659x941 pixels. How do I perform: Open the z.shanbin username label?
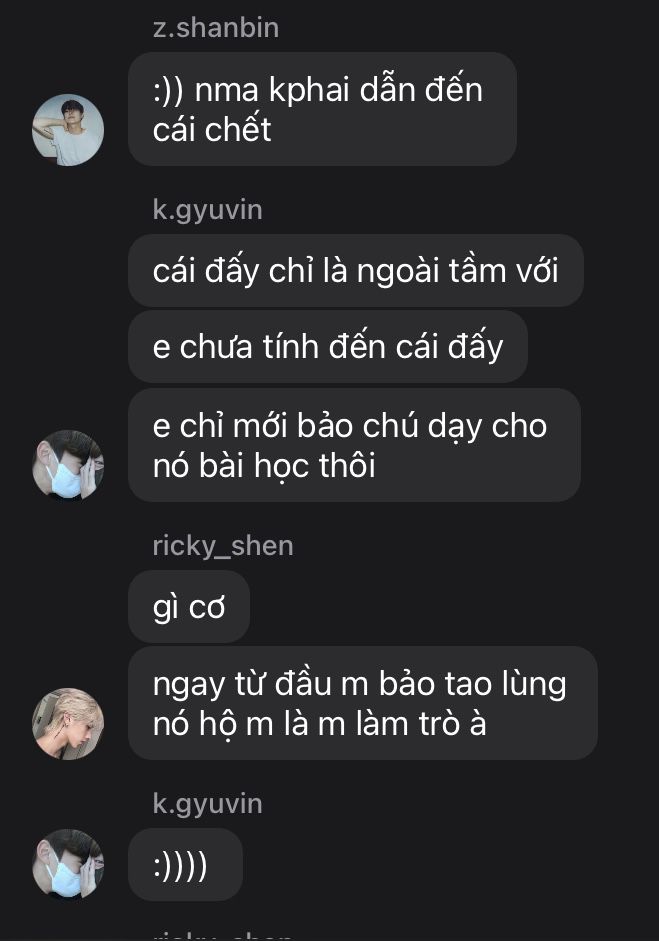pyautogui.click(x=215, y=28)
